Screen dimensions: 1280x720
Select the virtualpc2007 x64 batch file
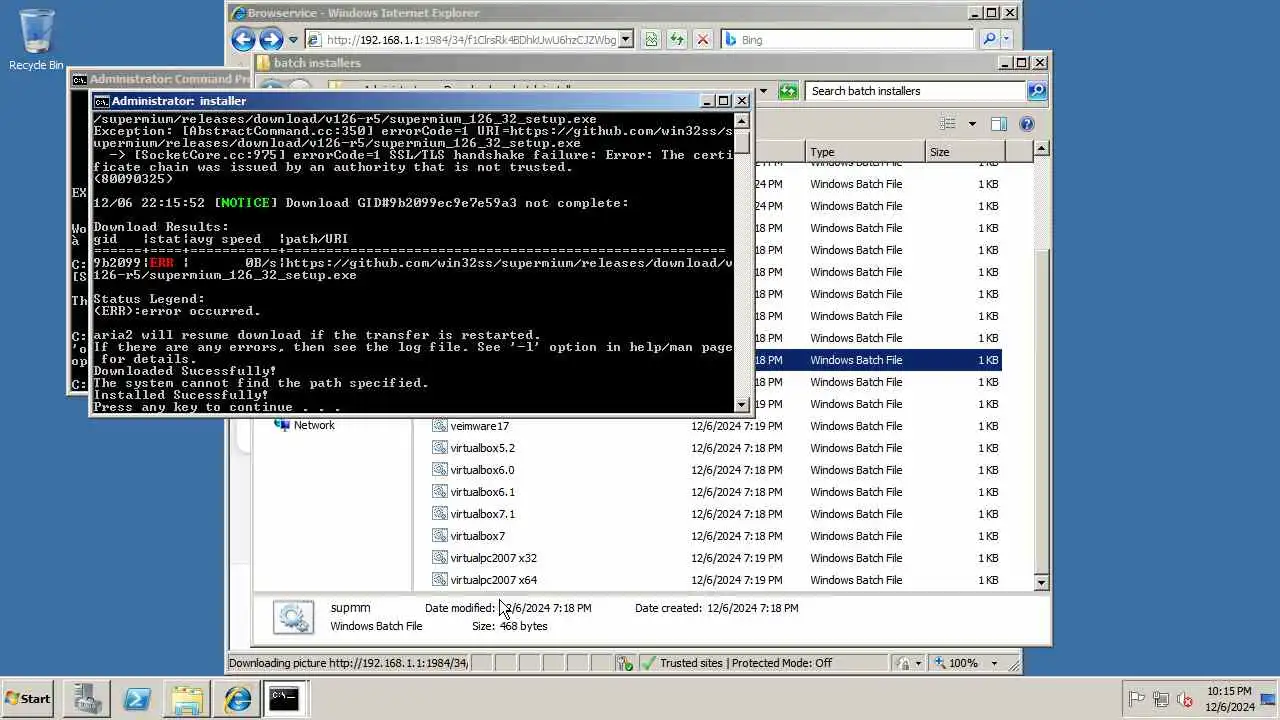click(x=493, y=580)
